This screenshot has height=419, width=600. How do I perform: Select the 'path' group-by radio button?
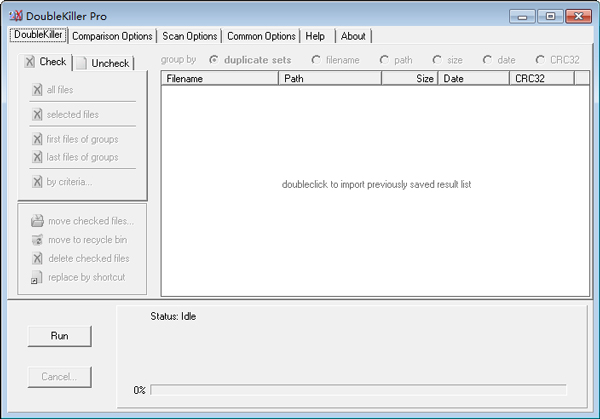[384, 60]
